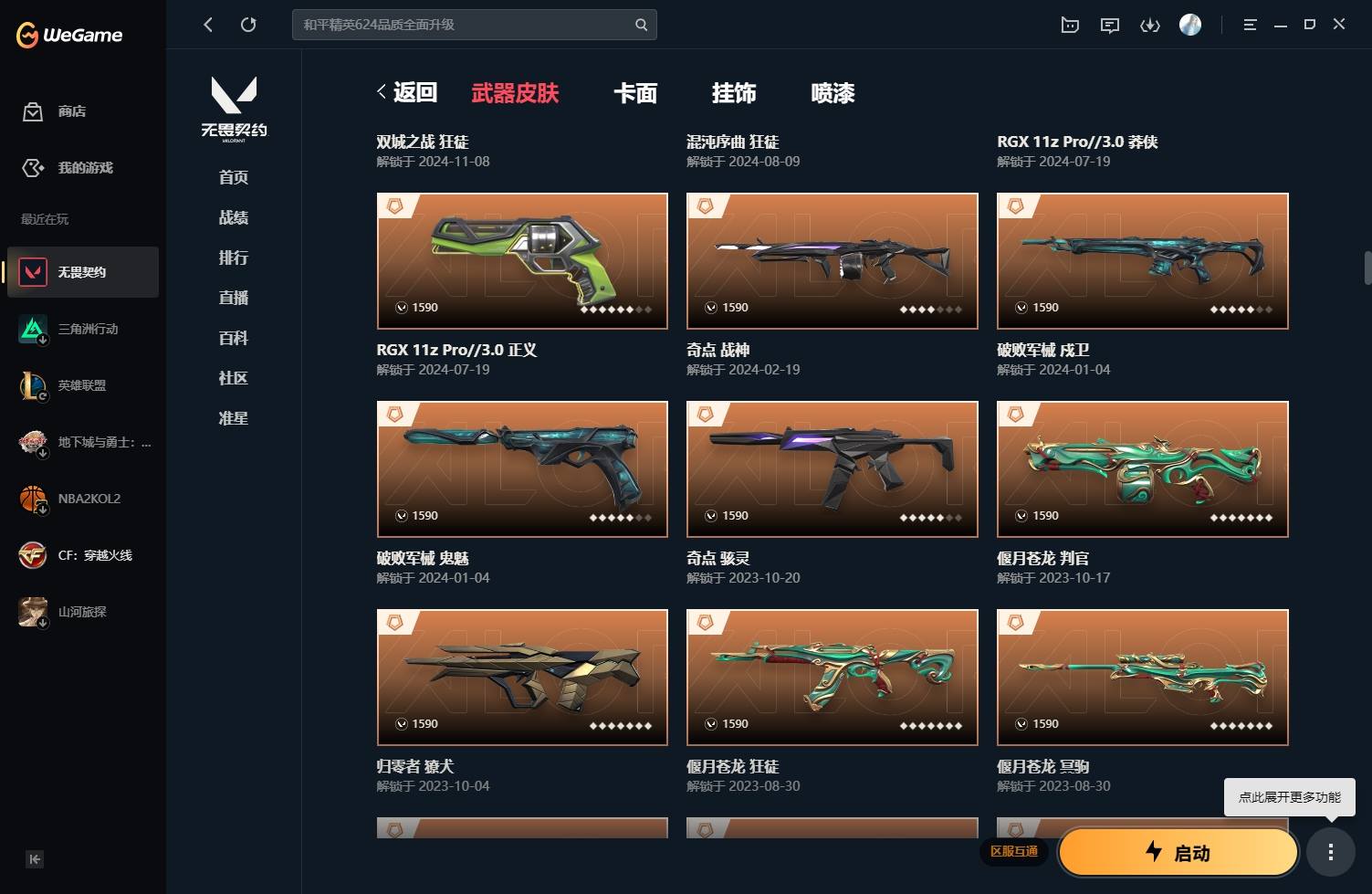Screen dimensions: 1372x894
Task: Select 英雄联盟 in recent games list
Action: tap(83, 385)
